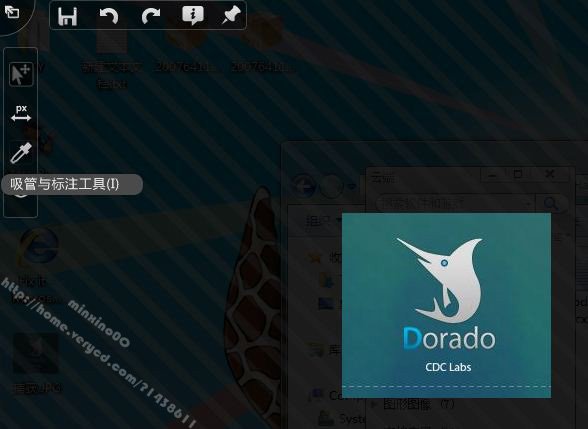Open the info speech bubble icon
The height and width of the screenshot is (429, 588).
point(193,16)
